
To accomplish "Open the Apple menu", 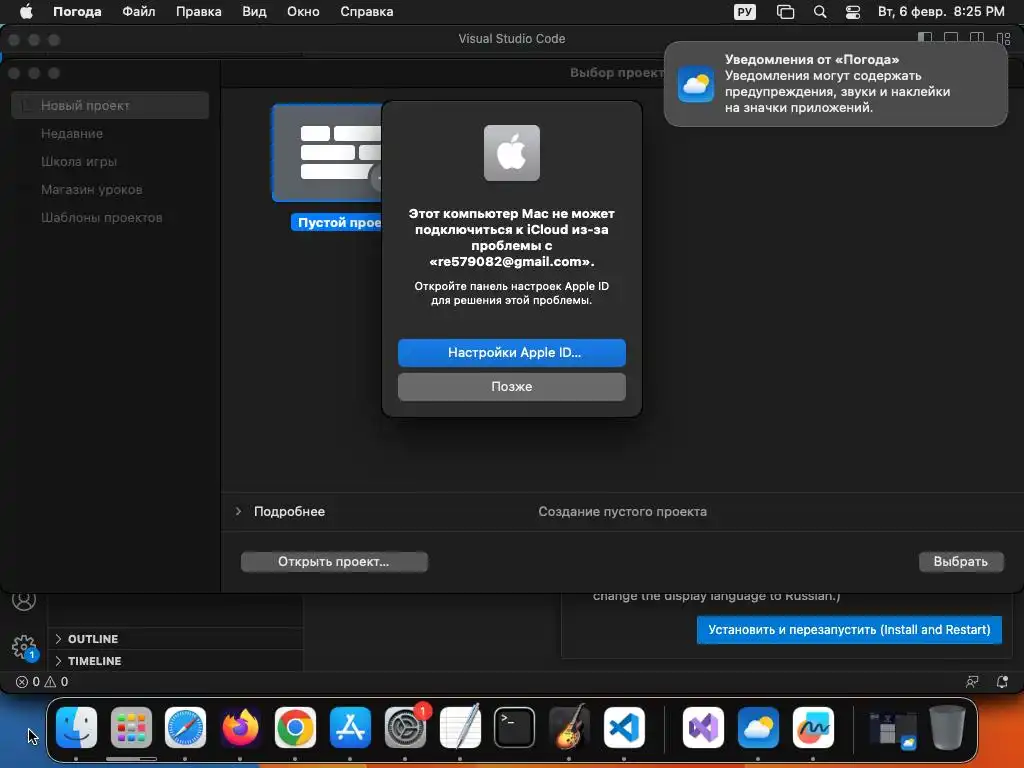I will click(x=25, y=12).
